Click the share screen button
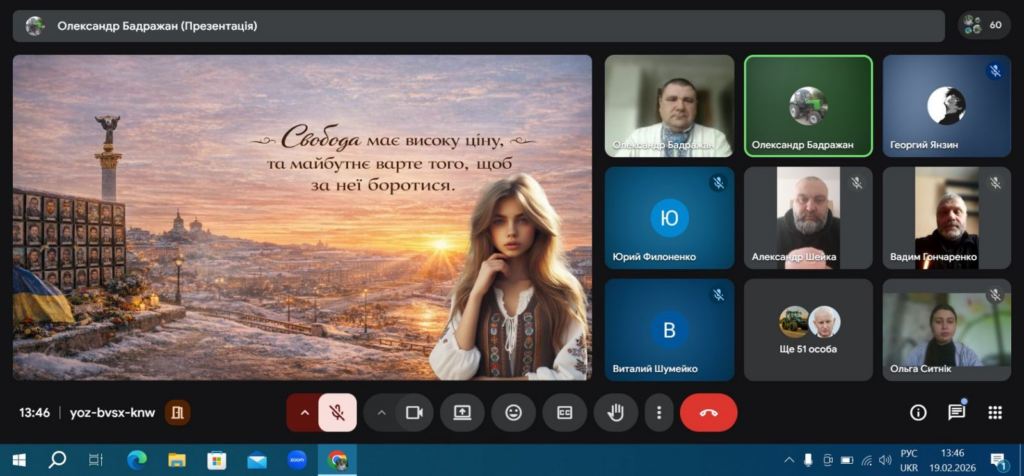The image size is (1024, 476). pyautogui.click(x=462, y=412)
